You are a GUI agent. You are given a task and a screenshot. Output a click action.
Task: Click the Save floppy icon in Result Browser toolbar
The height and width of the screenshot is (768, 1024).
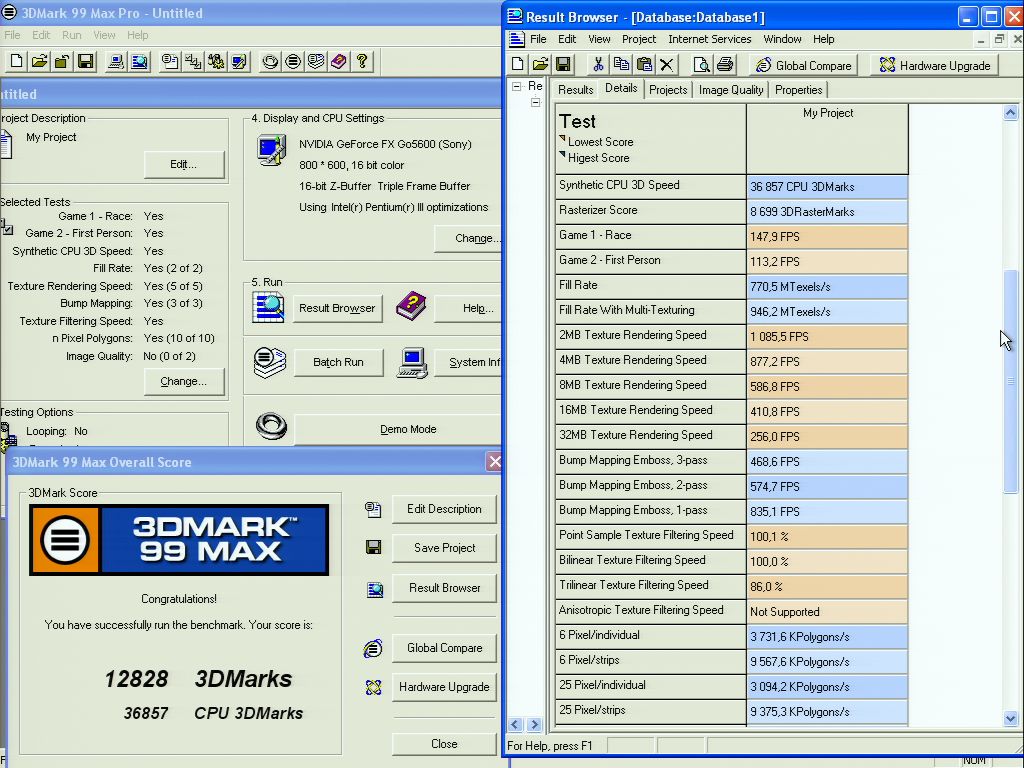(563, 64)
